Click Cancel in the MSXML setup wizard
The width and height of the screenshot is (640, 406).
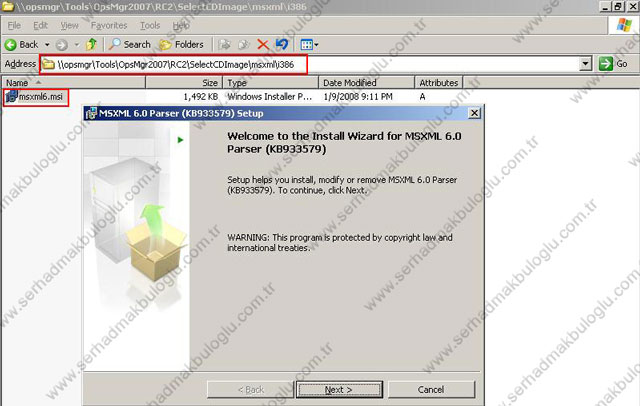[x=431, y=390]
